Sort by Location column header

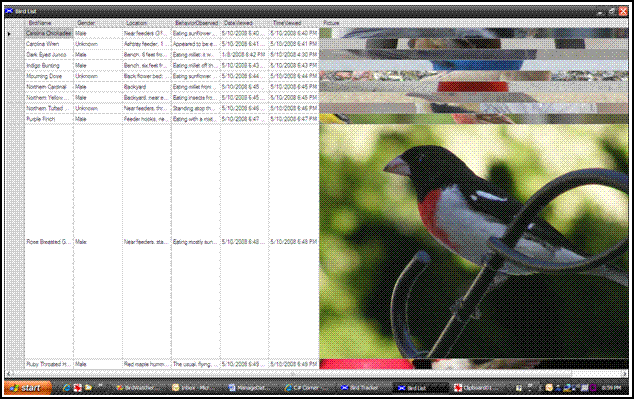147,23
